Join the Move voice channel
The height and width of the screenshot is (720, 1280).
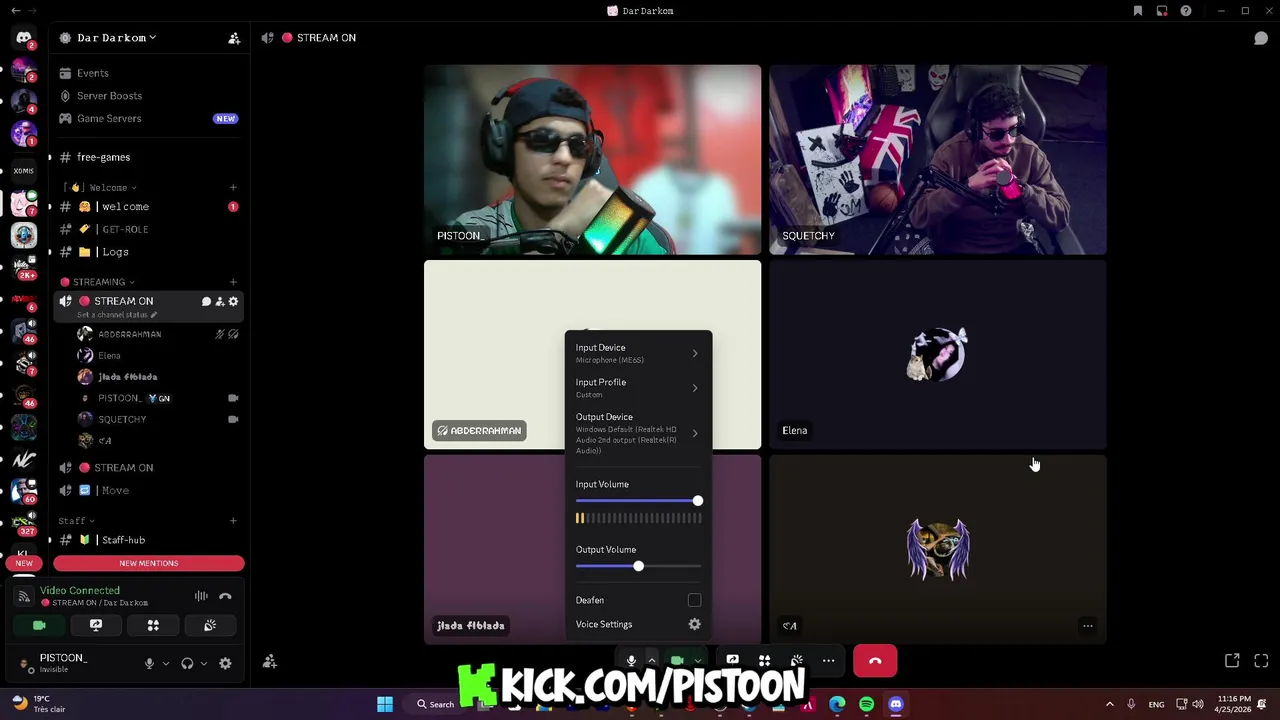coord(148,490)
